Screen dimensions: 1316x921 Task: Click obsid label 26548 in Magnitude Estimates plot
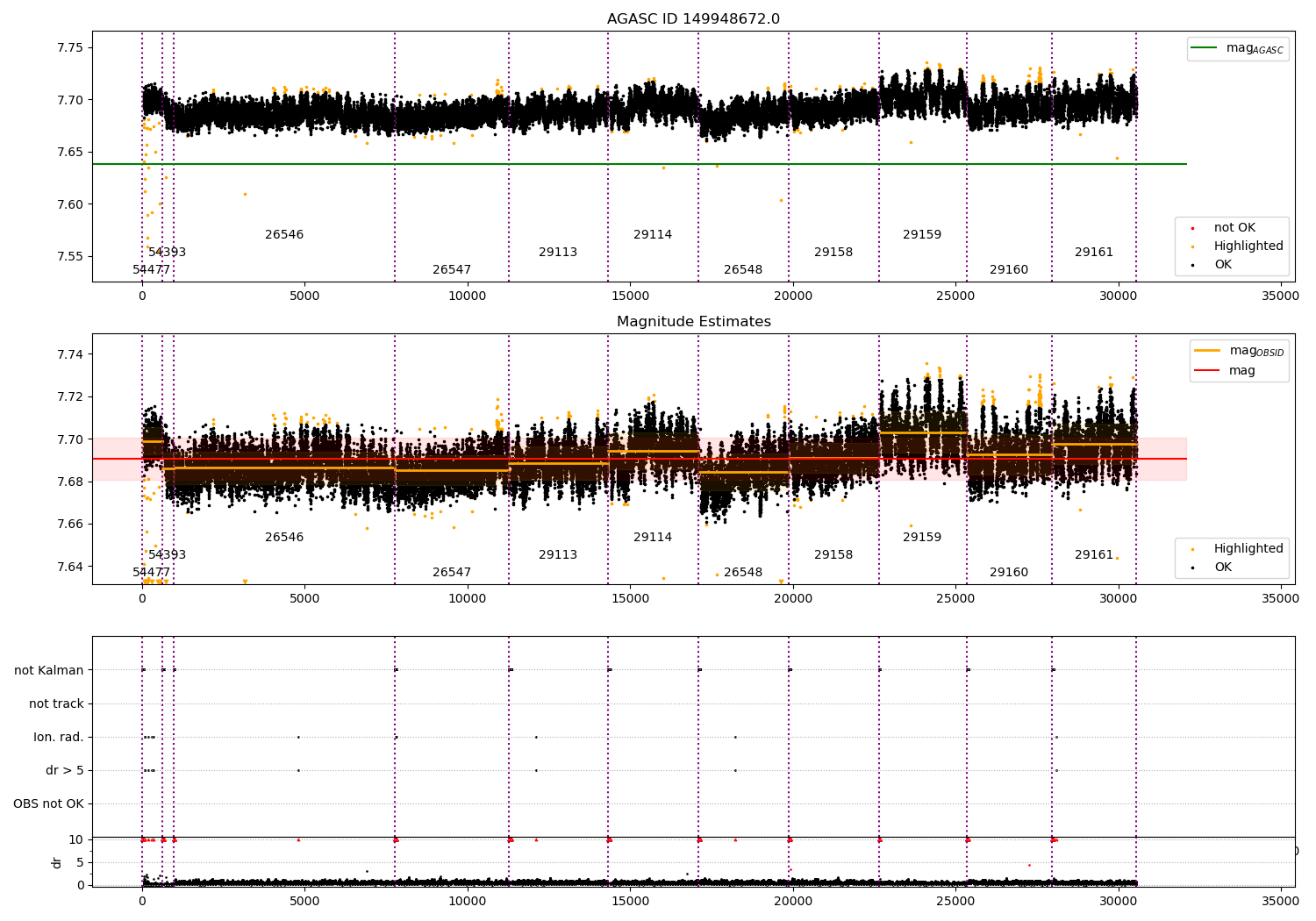[x=743, y=573]
